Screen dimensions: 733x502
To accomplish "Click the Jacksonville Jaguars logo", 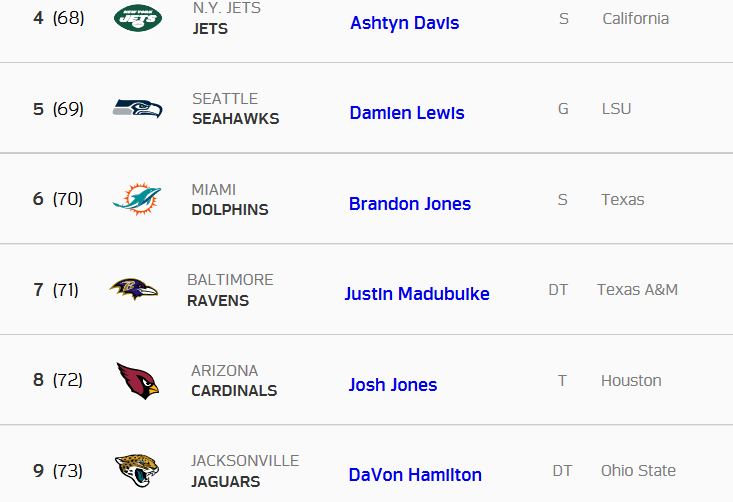I will [137, 470].
